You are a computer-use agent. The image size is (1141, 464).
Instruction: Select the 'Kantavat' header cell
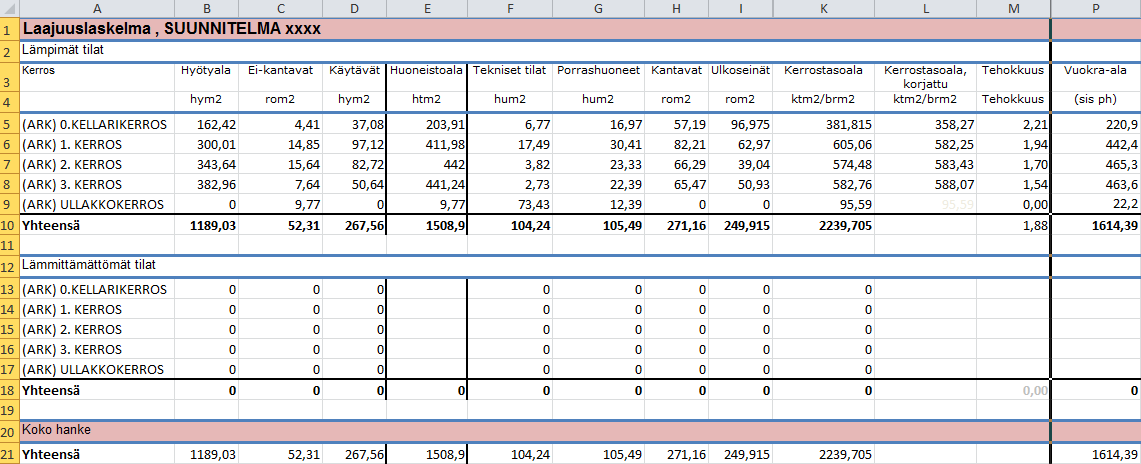(x=676, y=76)
